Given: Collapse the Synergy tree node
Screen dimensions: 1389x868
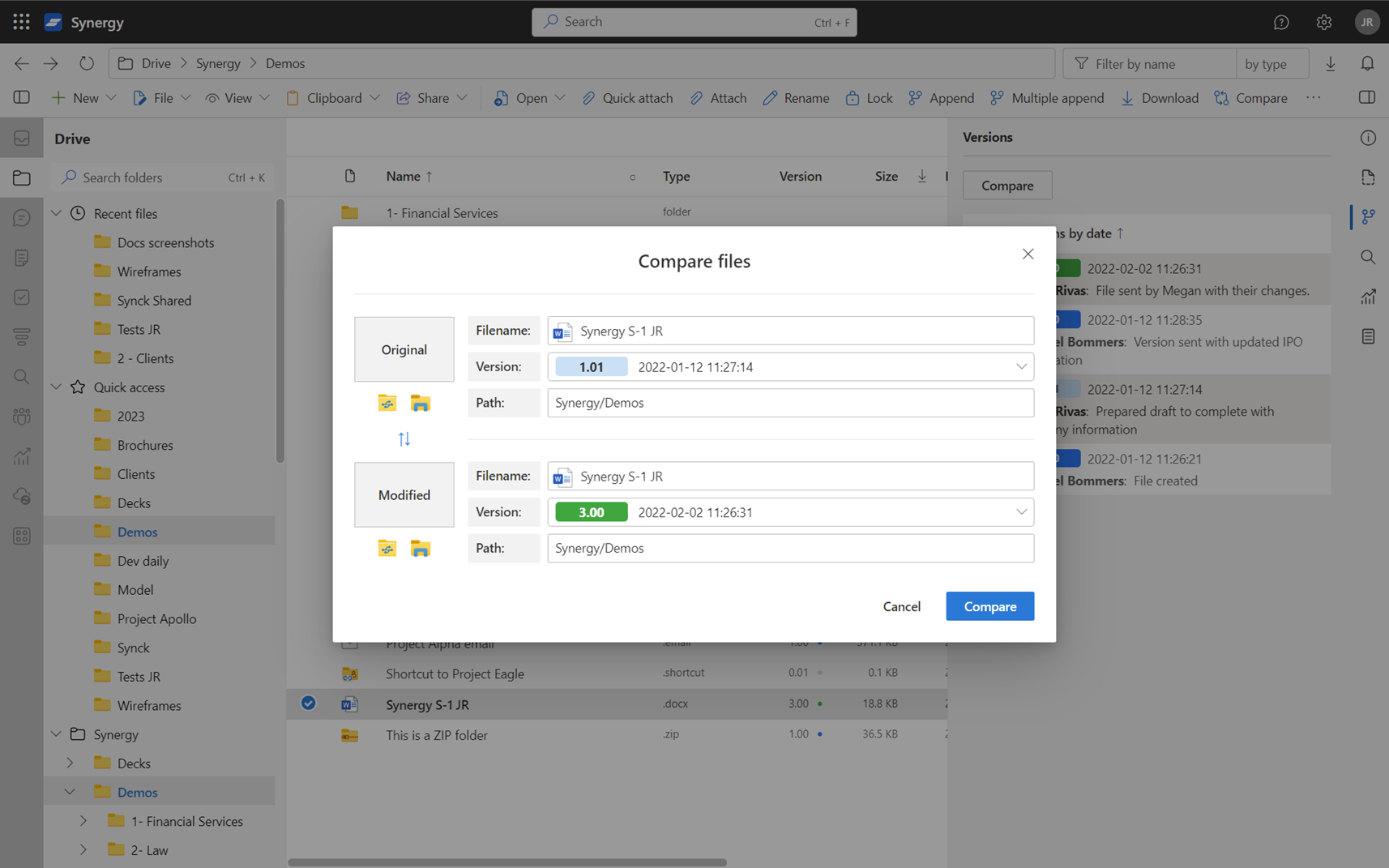Looking at the screenshot, I should click(56, 734).
